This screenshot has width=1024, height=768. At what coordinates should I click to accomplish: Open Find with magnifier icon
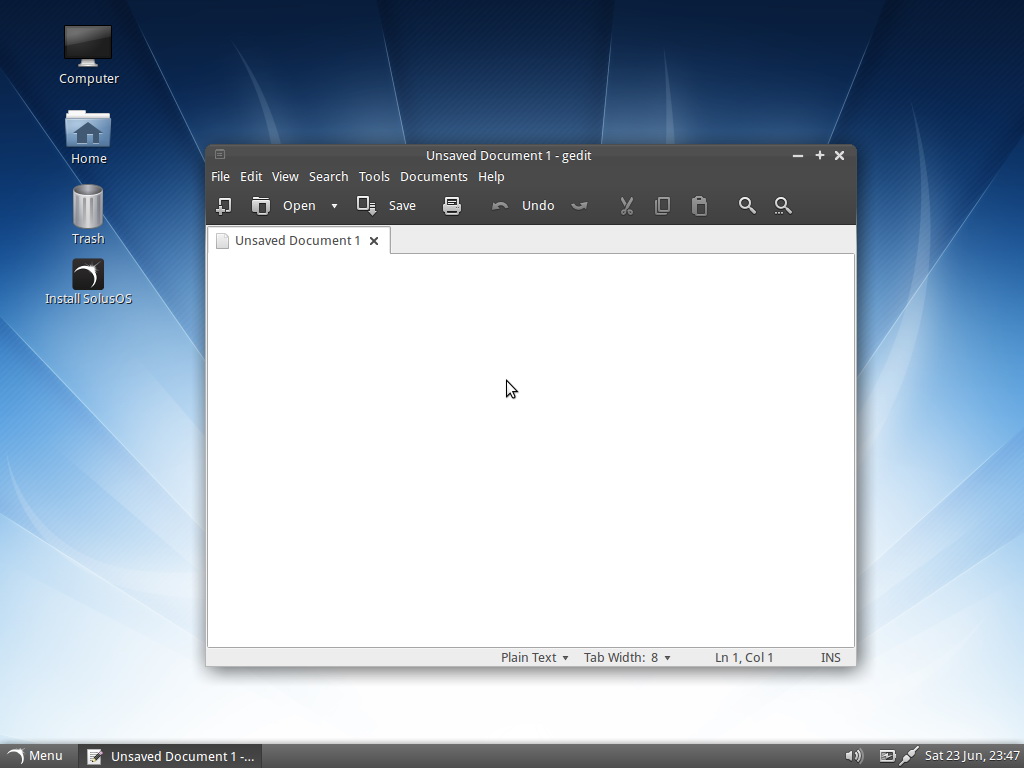[747, 206]
